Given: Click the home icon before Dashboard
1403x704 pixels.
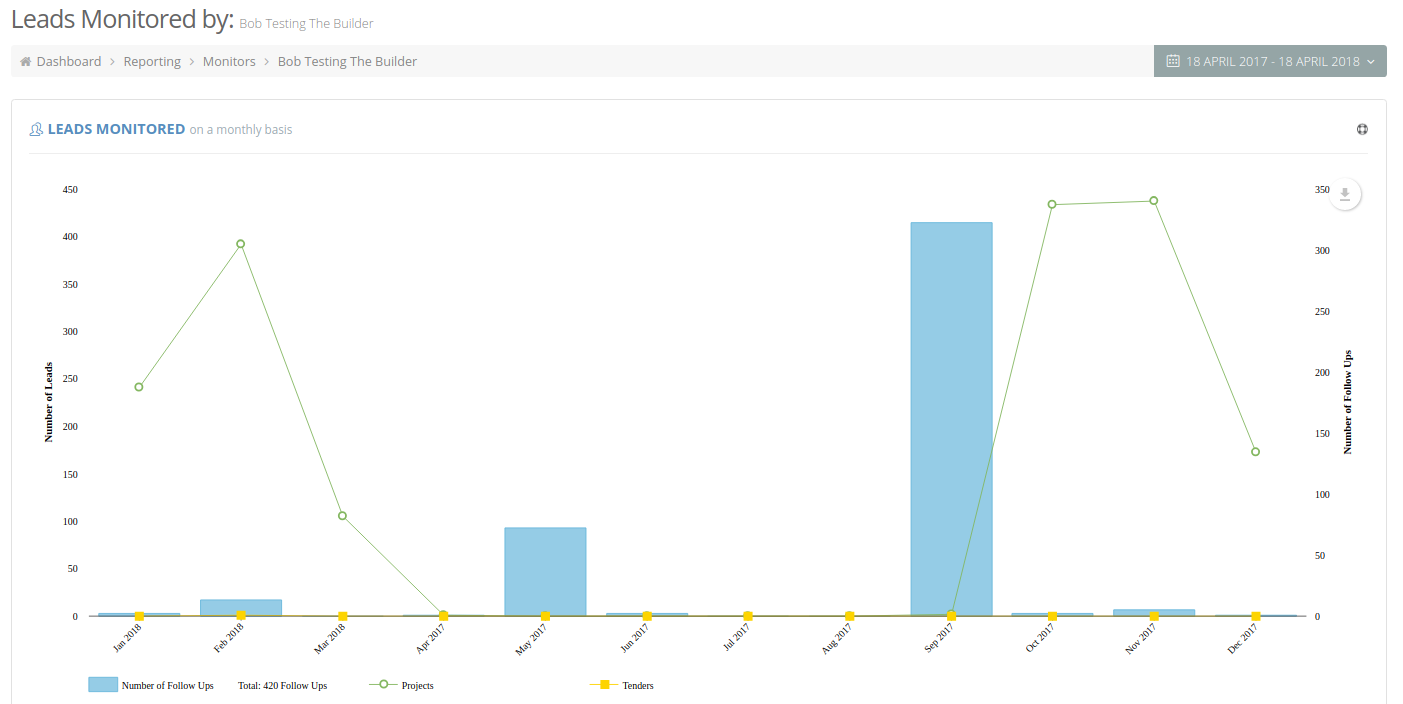Looking at the screenshot, I should pos(26,62).
